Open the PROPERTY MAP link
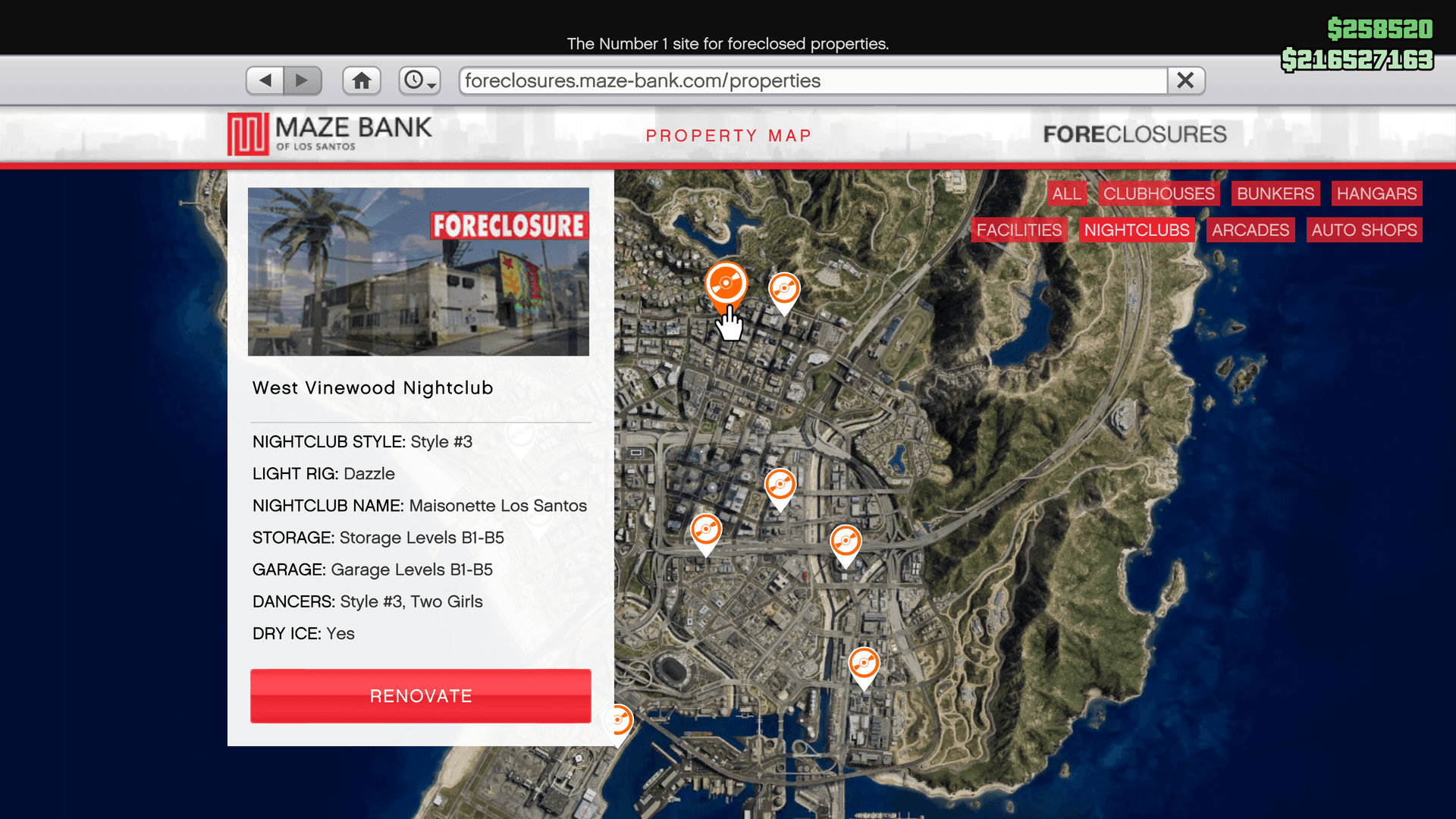The height and width of the screenshot is (819, 1456). [728, 136]
